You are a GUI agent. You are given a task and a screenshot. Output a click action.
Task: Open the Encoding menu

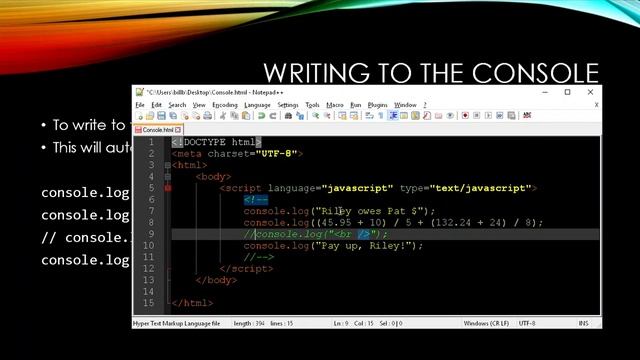tap(225, 105)
